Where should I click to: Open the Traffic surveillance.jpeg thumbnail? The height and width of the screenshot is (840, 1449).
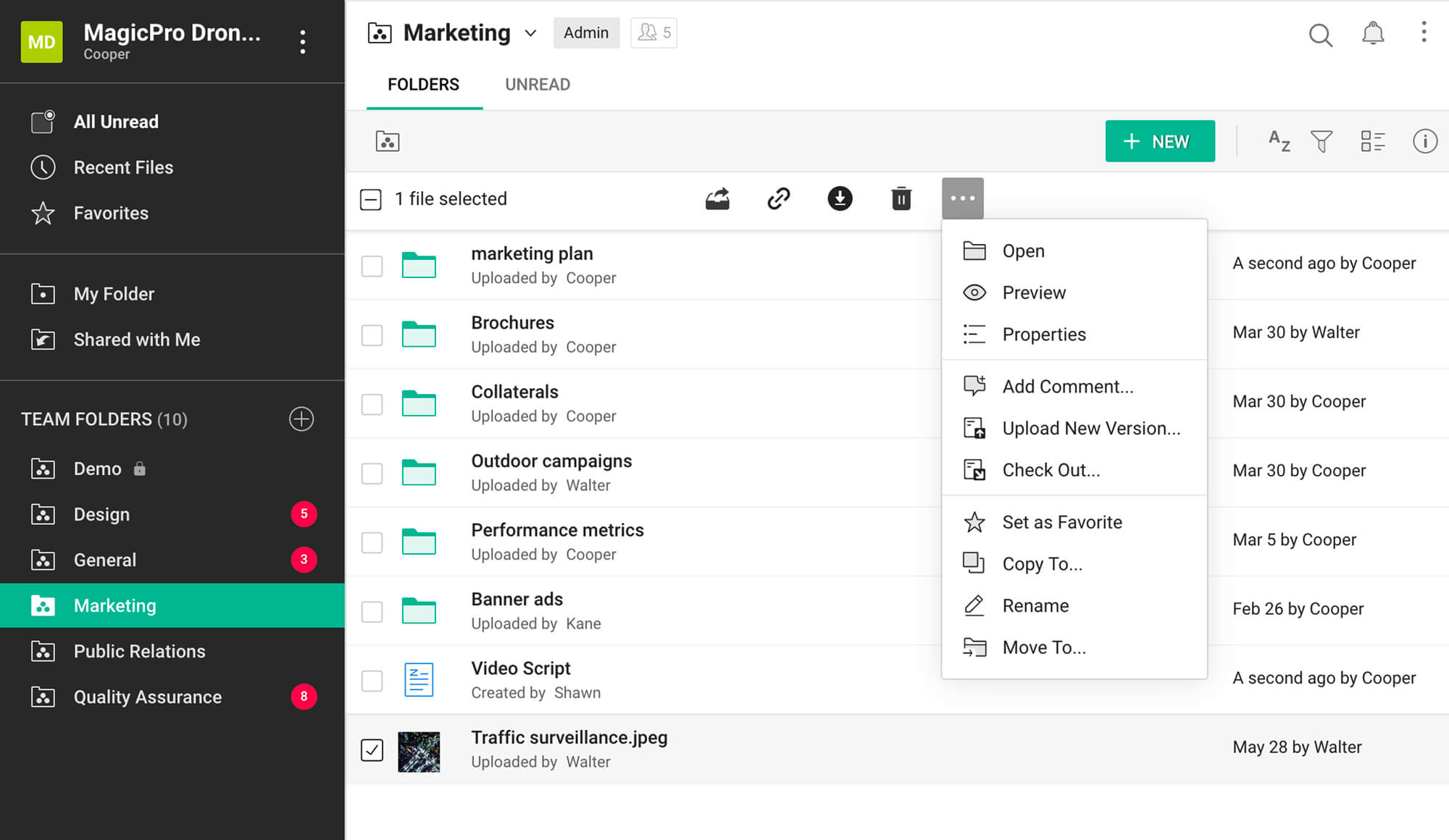(419, 751)
